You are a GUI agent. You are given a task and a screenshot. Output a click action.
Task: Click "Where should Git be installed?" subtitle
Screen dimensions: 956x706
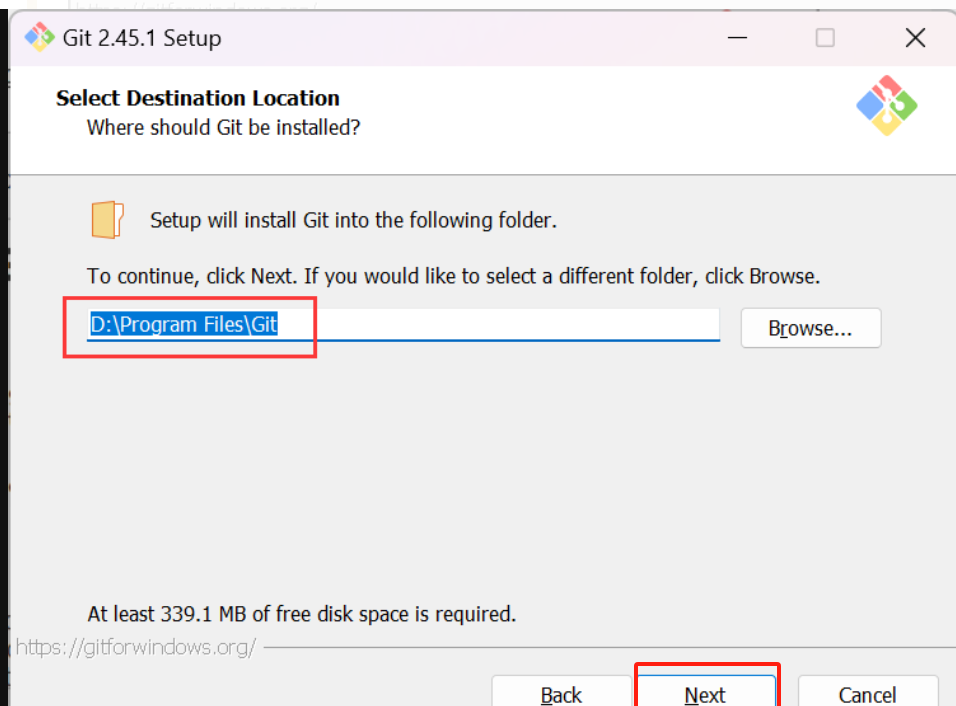click(x=223, y=128)
